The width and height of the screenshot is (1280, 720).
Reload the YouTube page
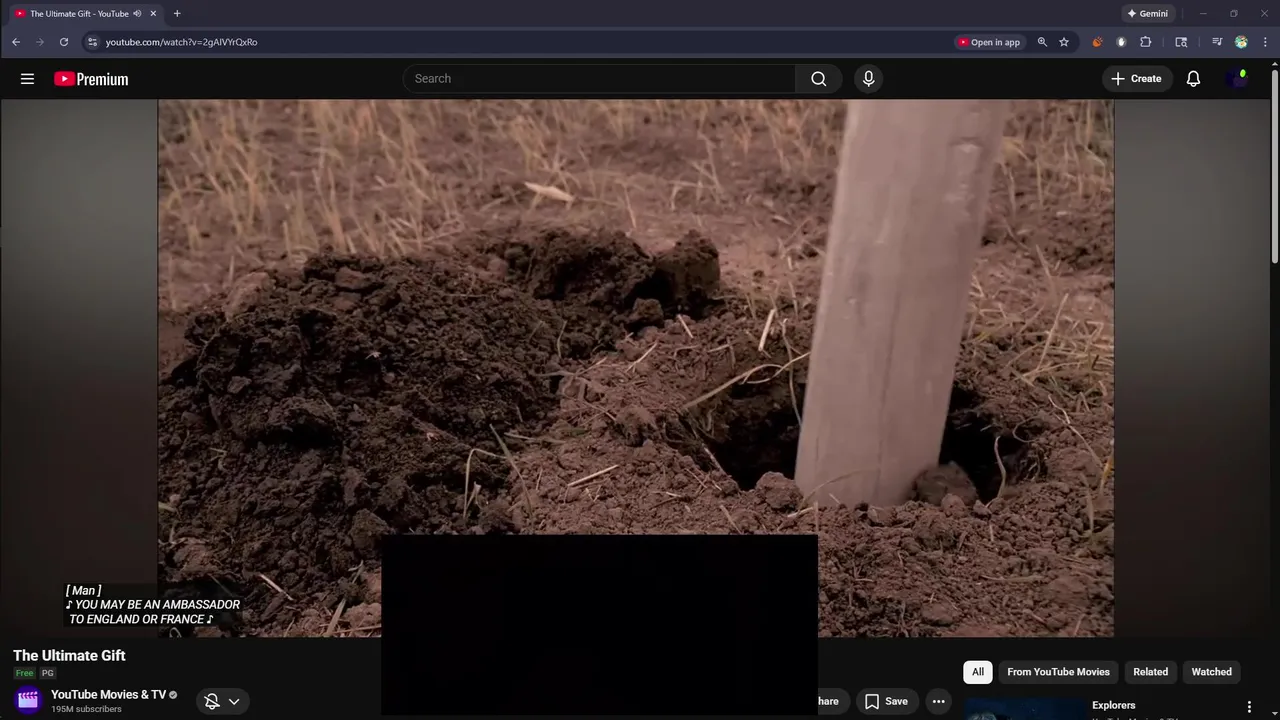64,42
